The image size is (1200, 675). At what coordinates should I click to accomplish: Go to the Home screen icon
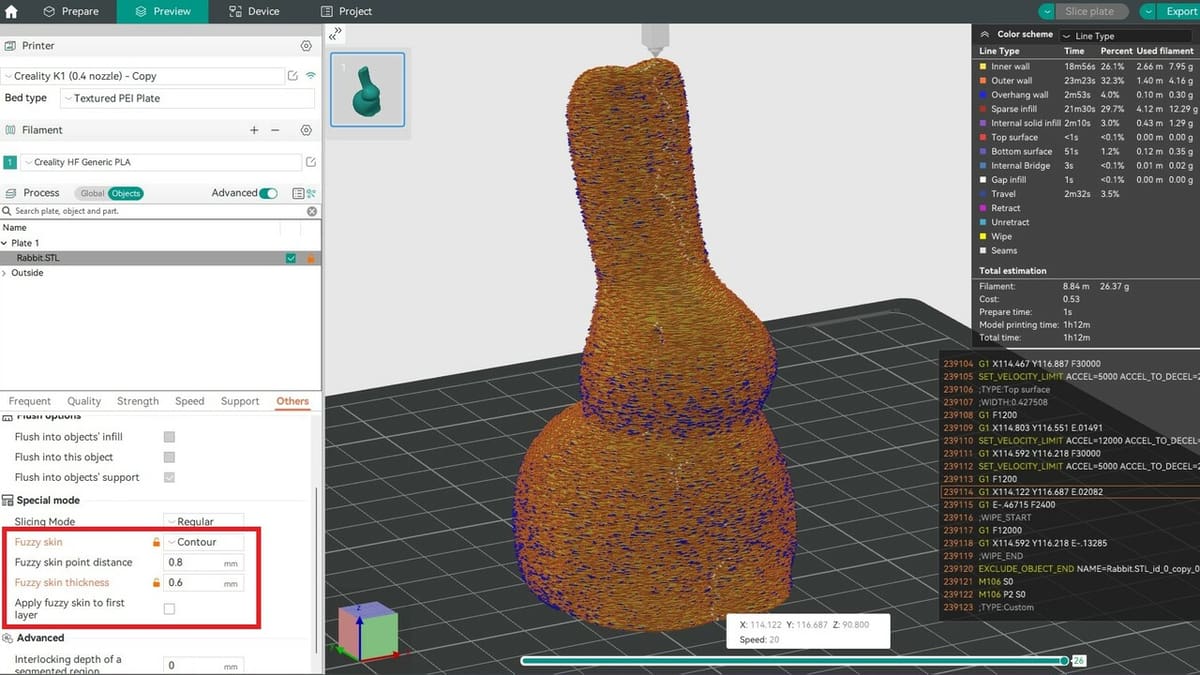click(12, 12)
